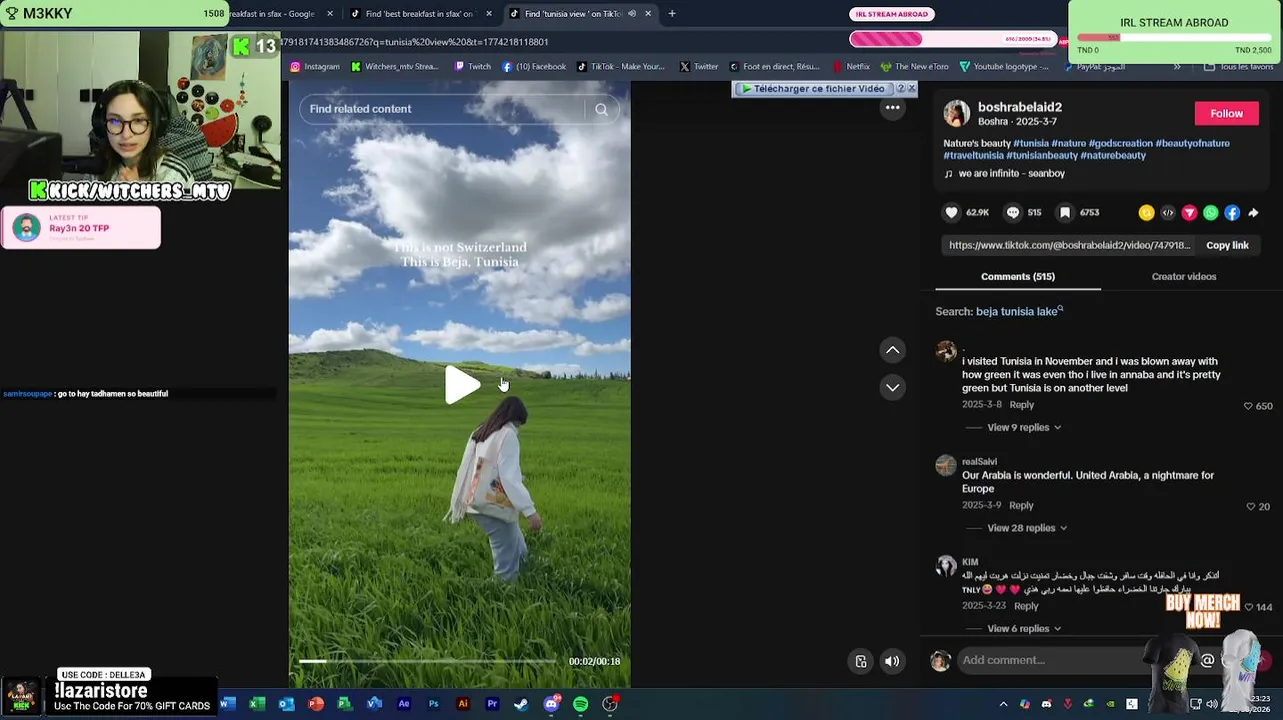The height and width of the screenshot is (720, 1283).
Task: Open the Instagram bookmark
Action: tap(315, 67)
